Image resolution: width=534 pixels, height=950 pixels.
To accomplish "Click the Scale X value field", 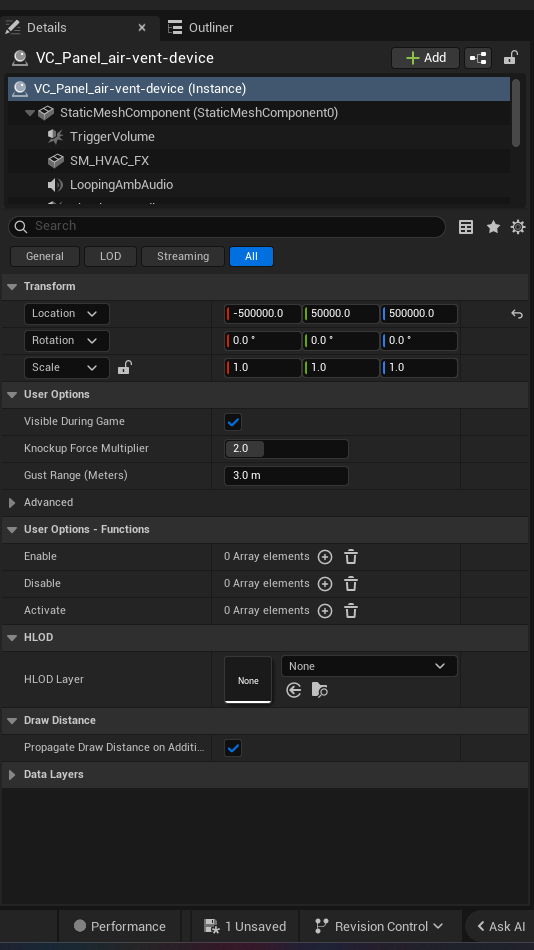I will [x=263, y=368].
